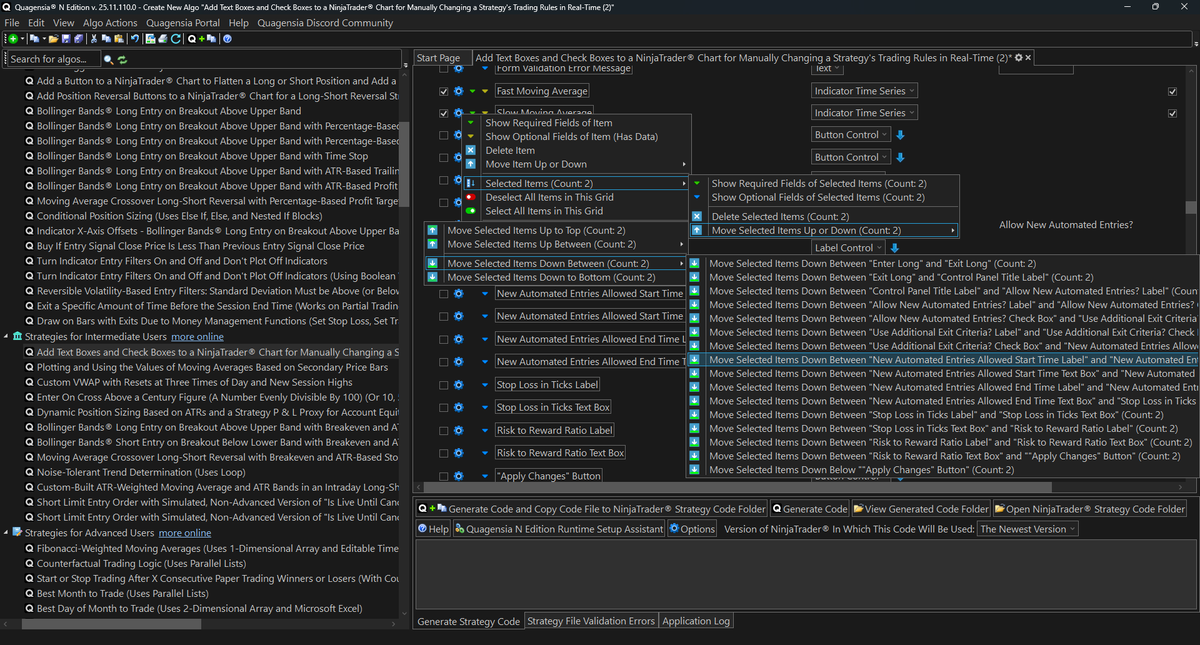Collapse Strategies for Intermediate Users tree group

[5, 337]
